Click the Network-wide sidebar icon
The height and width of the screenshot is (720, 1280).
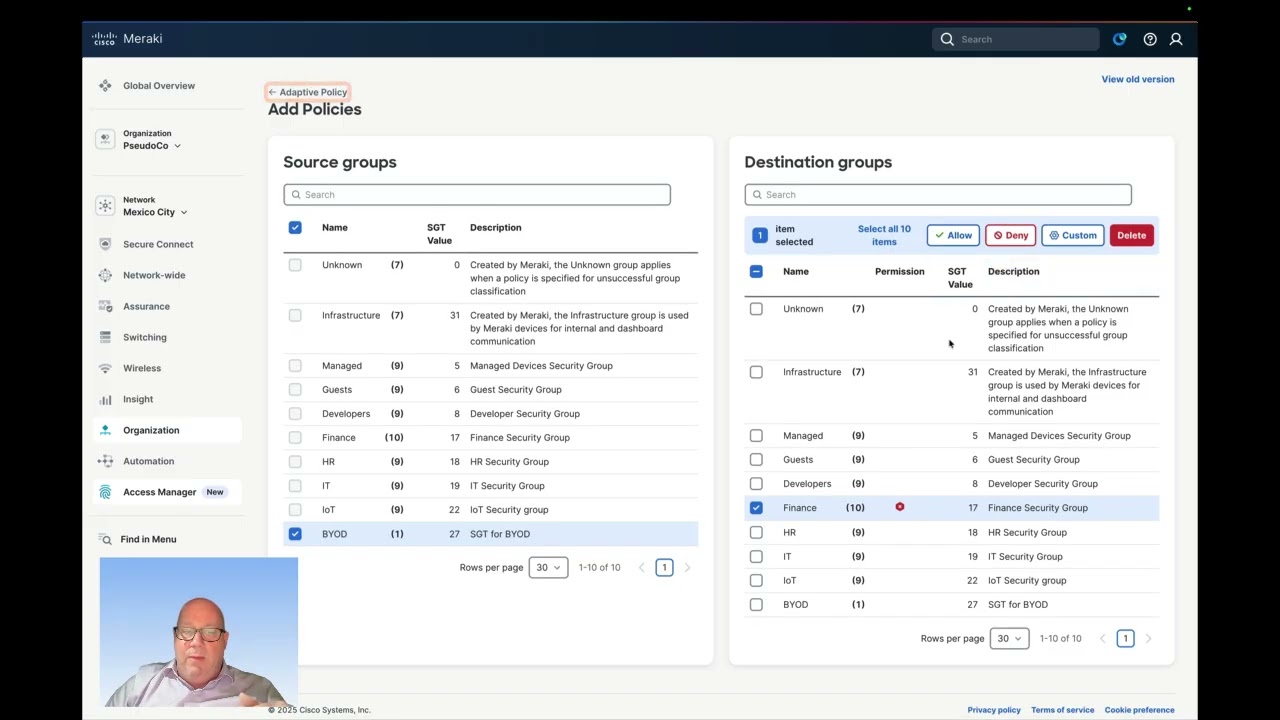105,275
